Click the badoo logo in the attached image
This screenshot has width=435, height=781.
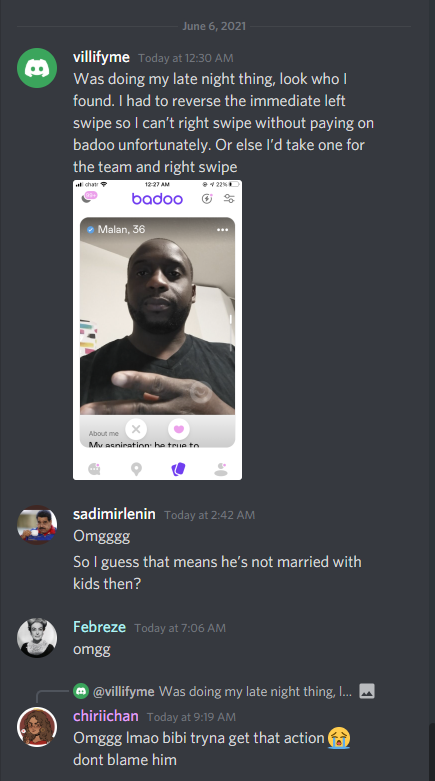point(157,199)
